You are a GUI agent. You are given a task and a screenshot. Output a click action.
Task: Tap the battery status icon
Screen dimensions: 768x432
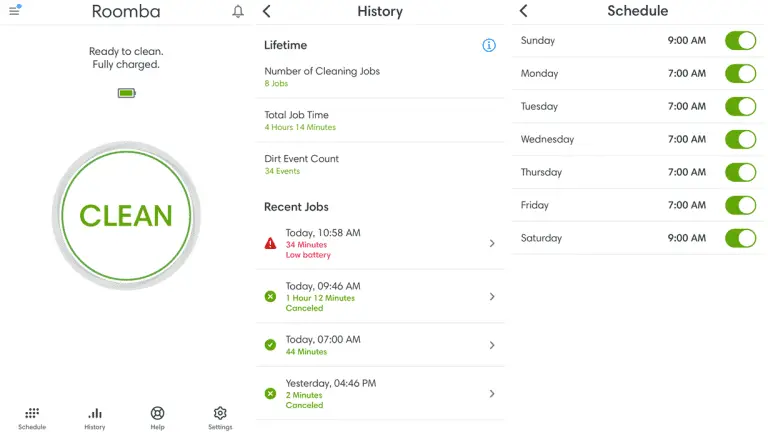tap(126, 93)
